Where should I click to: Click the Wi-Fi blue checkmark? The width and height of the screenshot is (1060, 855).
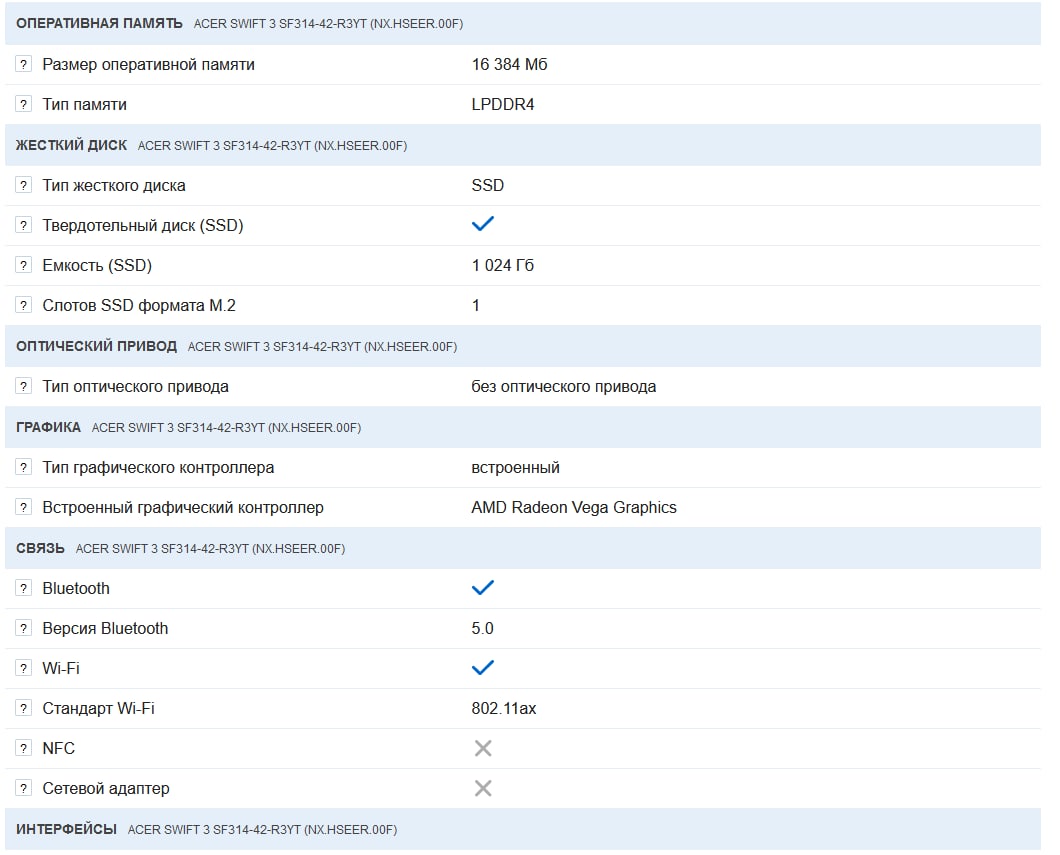pyautogui.click(x=483, y=668)
